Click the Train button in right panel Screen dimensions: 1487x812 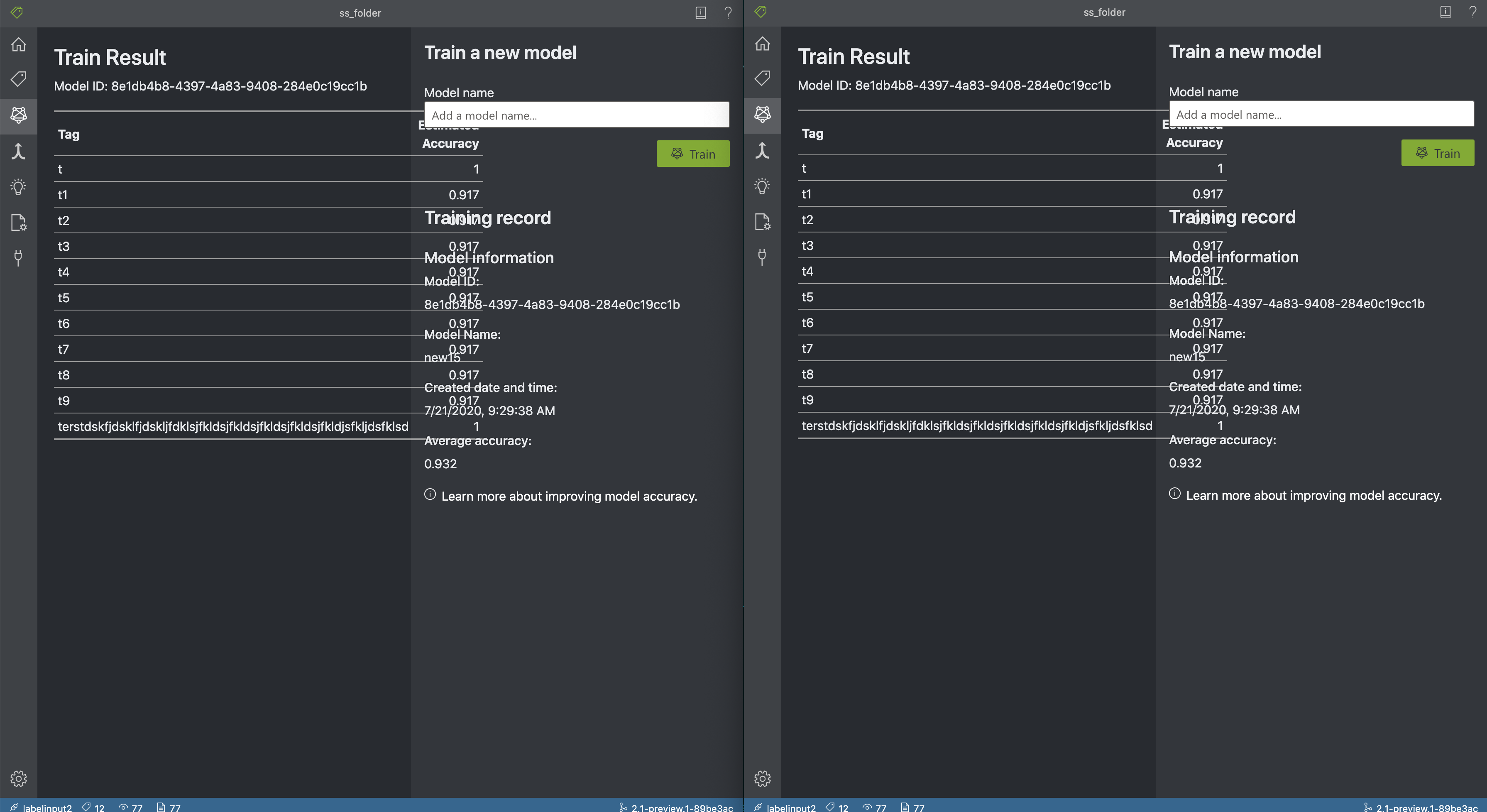(x=1437, y=153)
